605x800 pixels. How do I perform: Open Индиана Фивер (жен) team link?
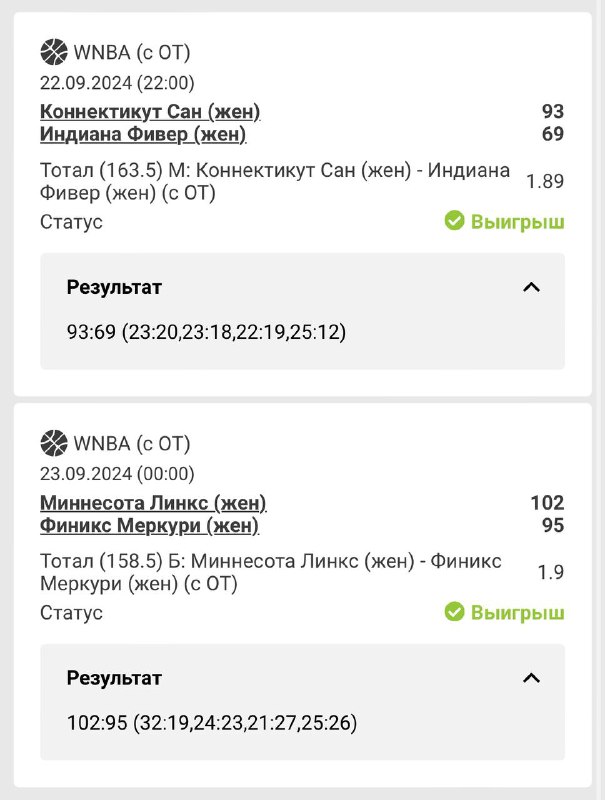(143, 134)
